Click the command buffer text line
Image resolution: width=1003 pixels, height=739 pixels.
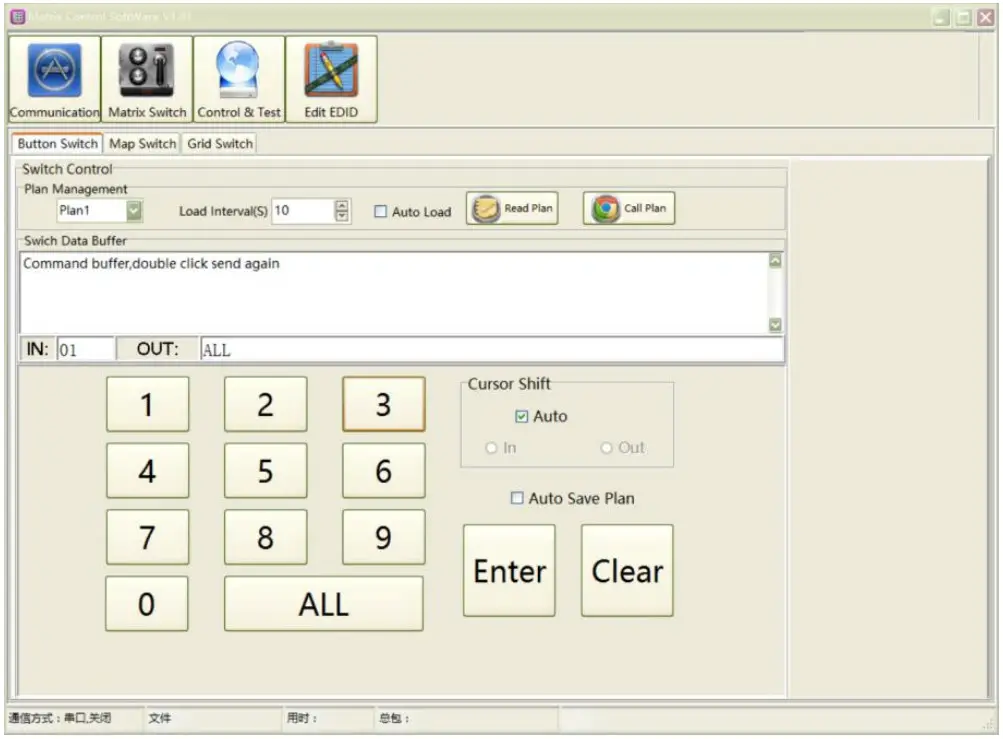coord(152,264)
